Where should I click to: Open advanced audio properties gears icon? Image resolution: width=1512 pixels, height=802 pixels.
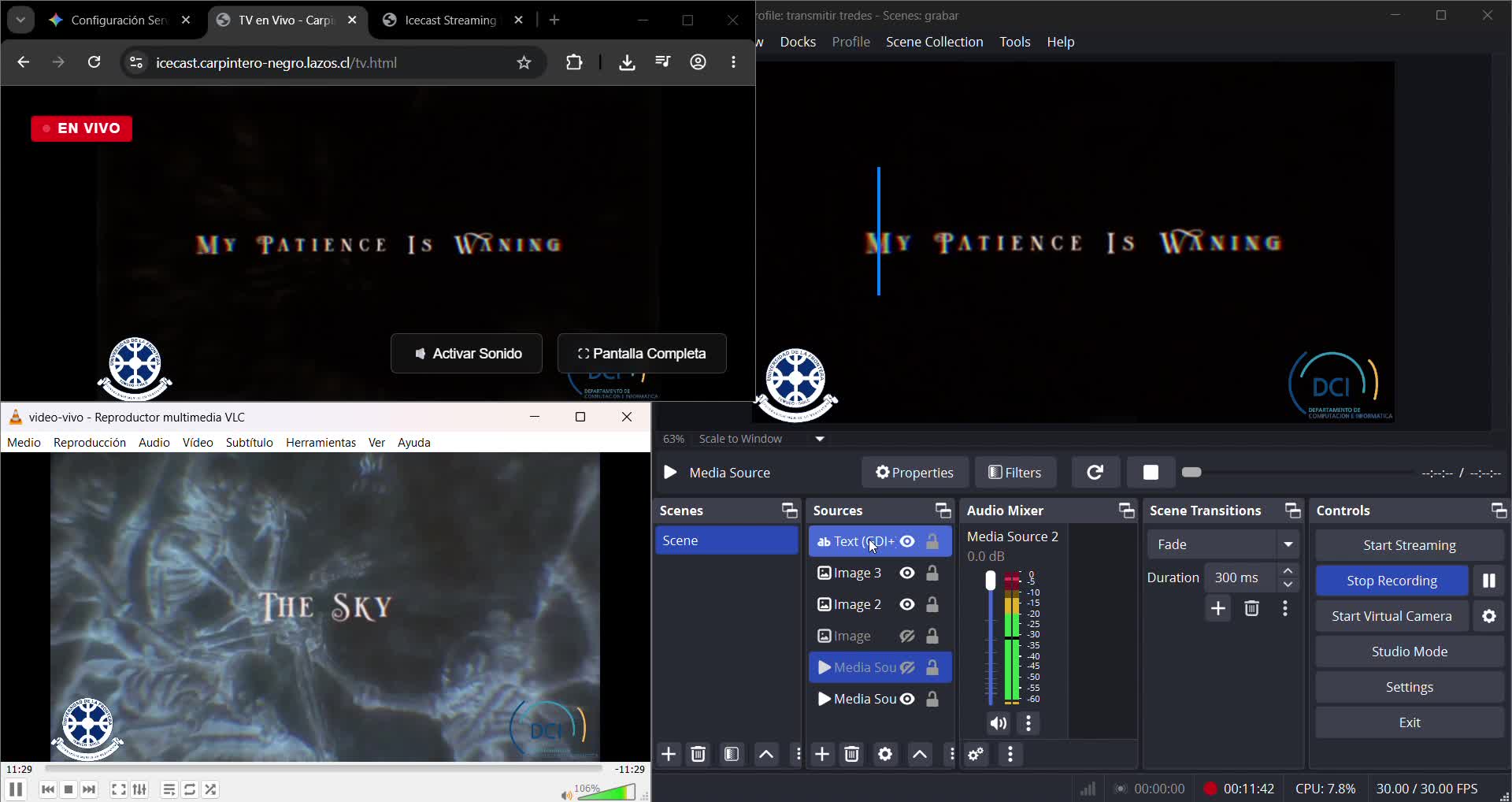coord(976,755)
